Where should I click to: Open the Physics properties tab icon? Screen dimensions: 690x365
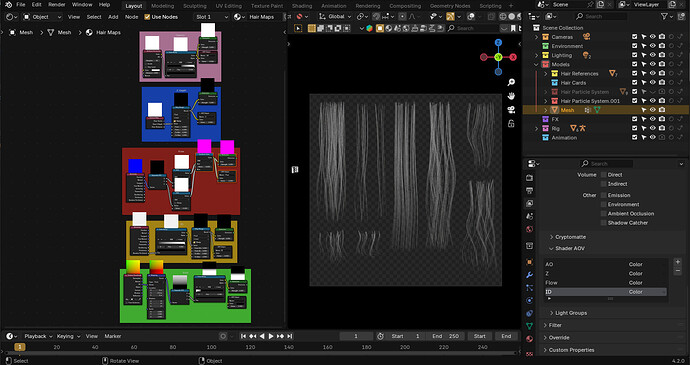pyautogui.click(x=529, y=301)
